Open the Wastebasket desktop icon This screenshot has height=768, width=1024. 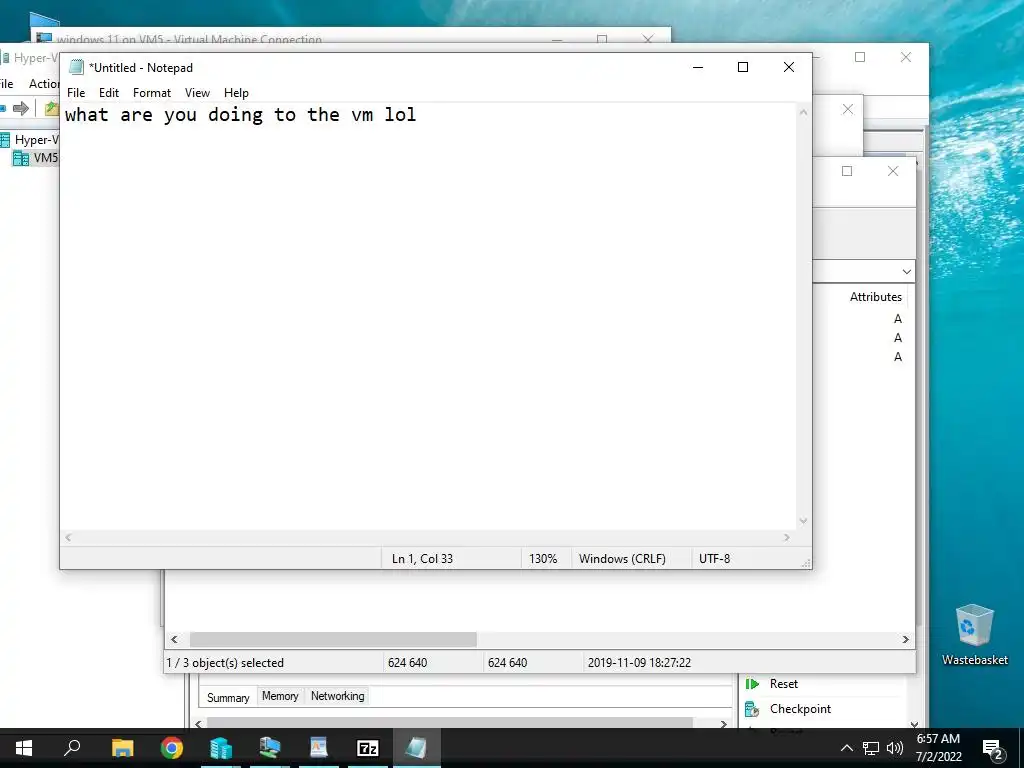[x=974, y=635]
